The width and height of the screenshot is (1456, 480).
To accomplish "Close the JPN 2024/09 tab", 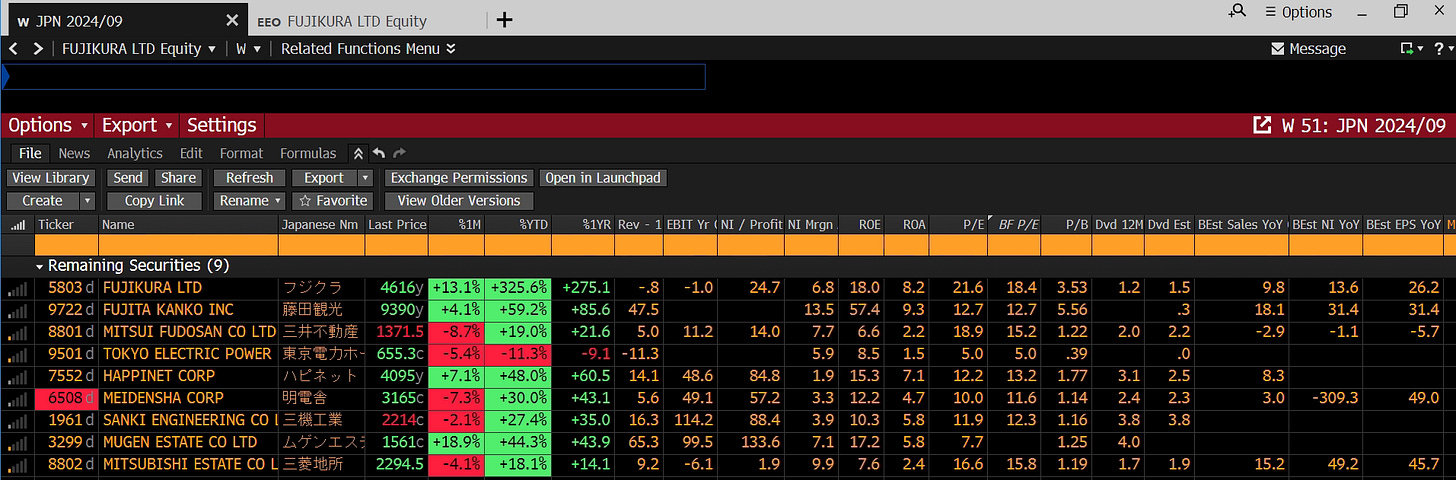I will pyautogui.click(x=232, y=20).
